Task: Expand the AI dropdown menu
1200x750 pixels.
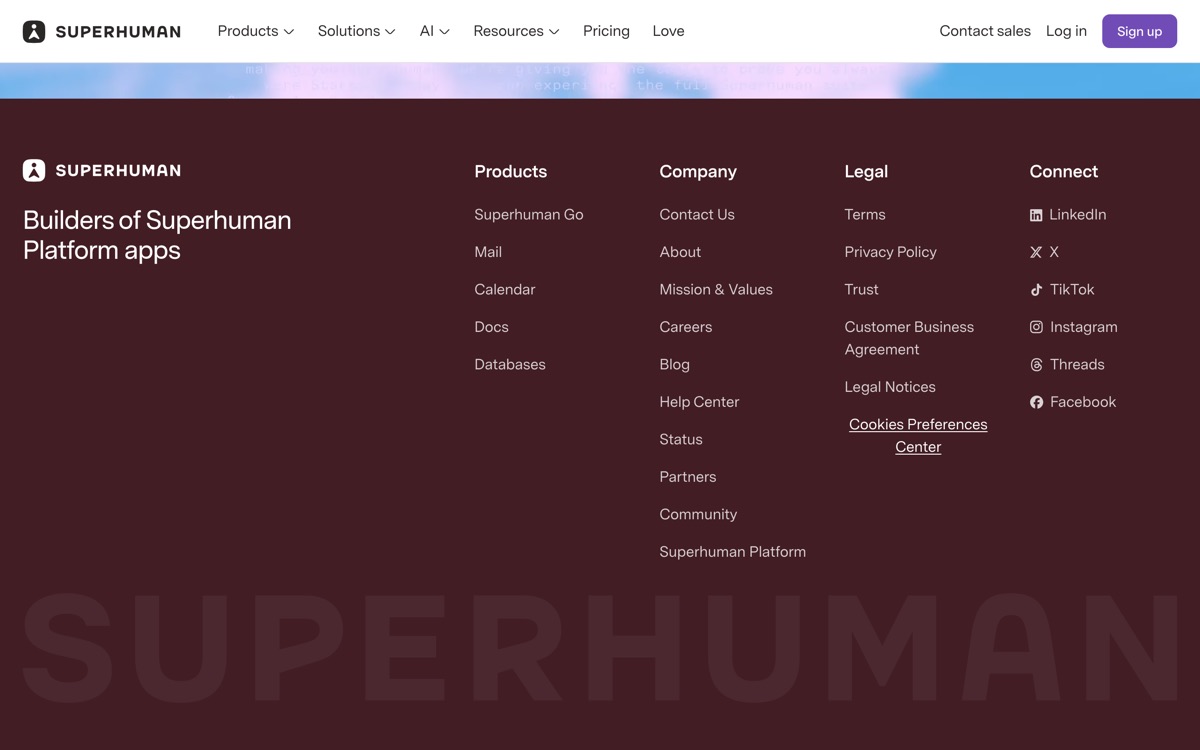Action: (435, 31)
